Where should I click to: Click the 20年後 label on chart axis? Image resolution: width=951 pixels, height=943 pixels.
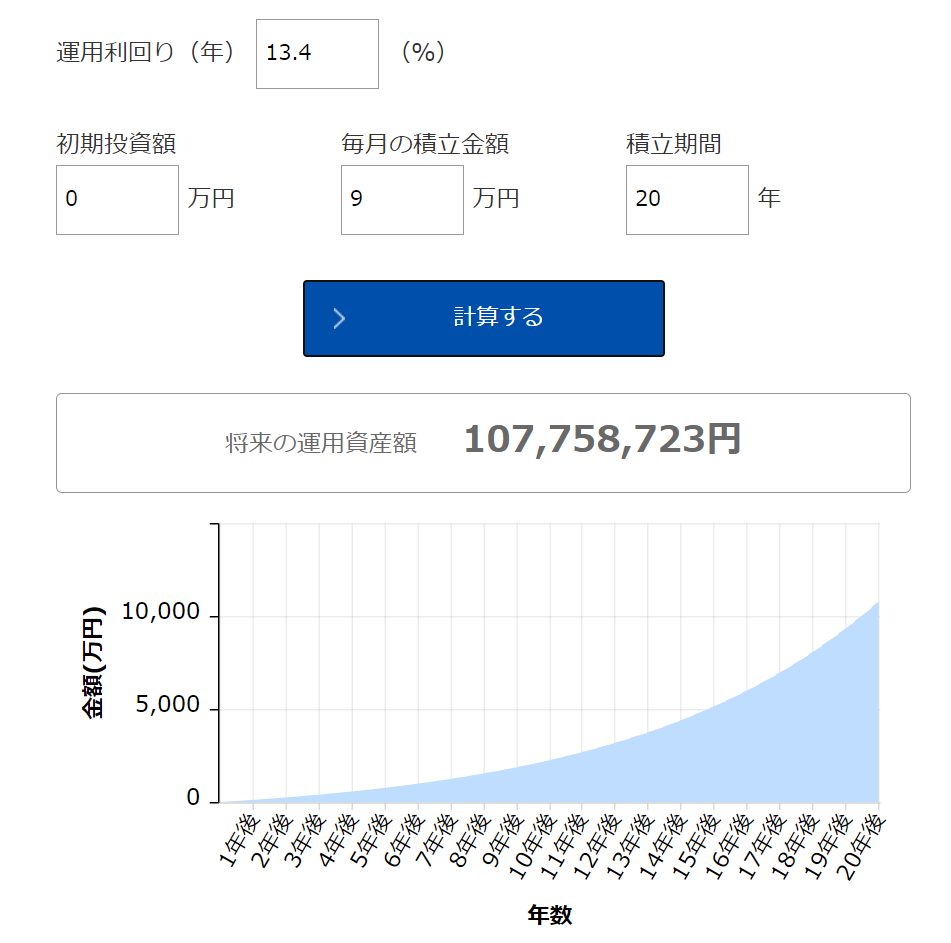(x=861, y=848)
